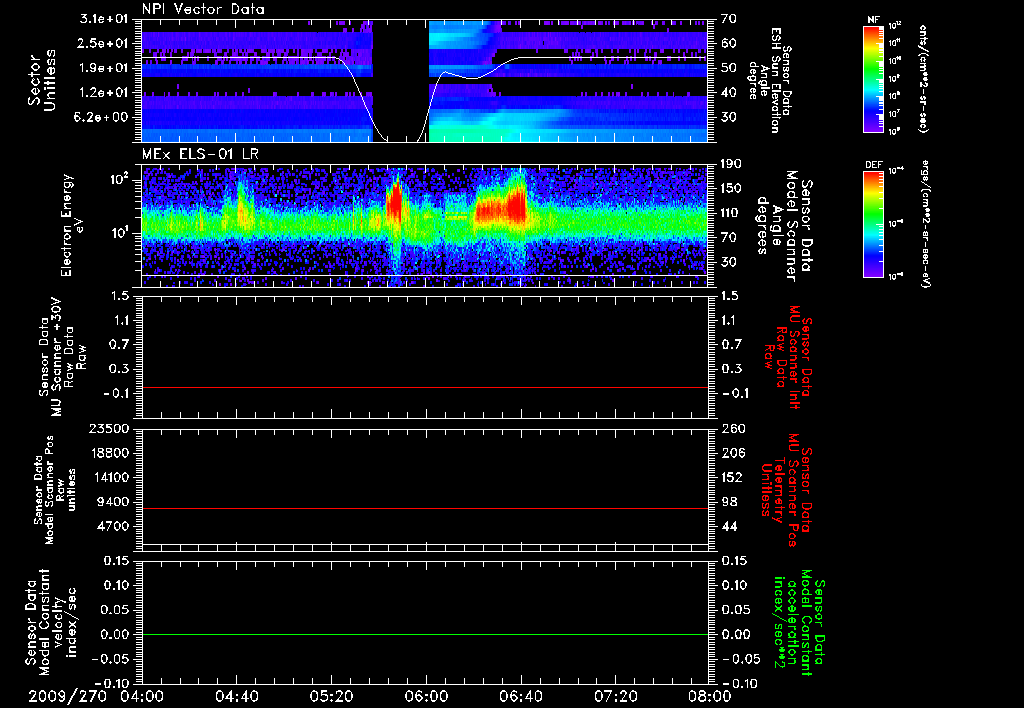The width and height of the screenshot is (1024, 708).
Task: Click the 06:40 time axis label
Action: pos(520,696)
